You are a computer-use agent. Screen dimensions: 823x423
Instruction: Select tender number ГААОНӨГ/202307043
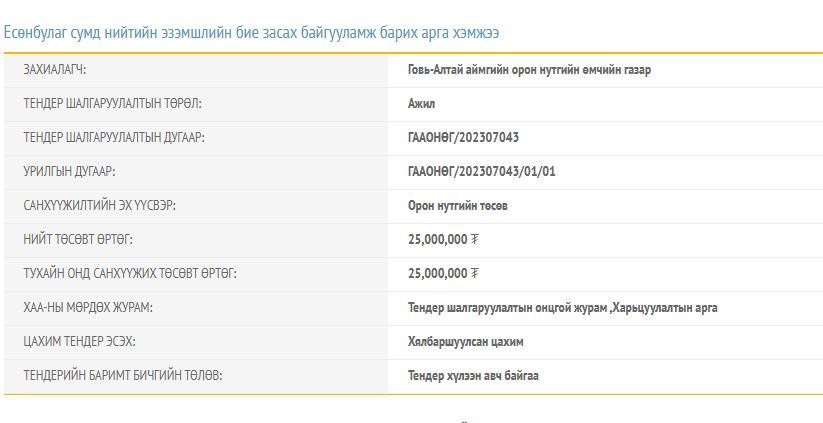[463, 138]
